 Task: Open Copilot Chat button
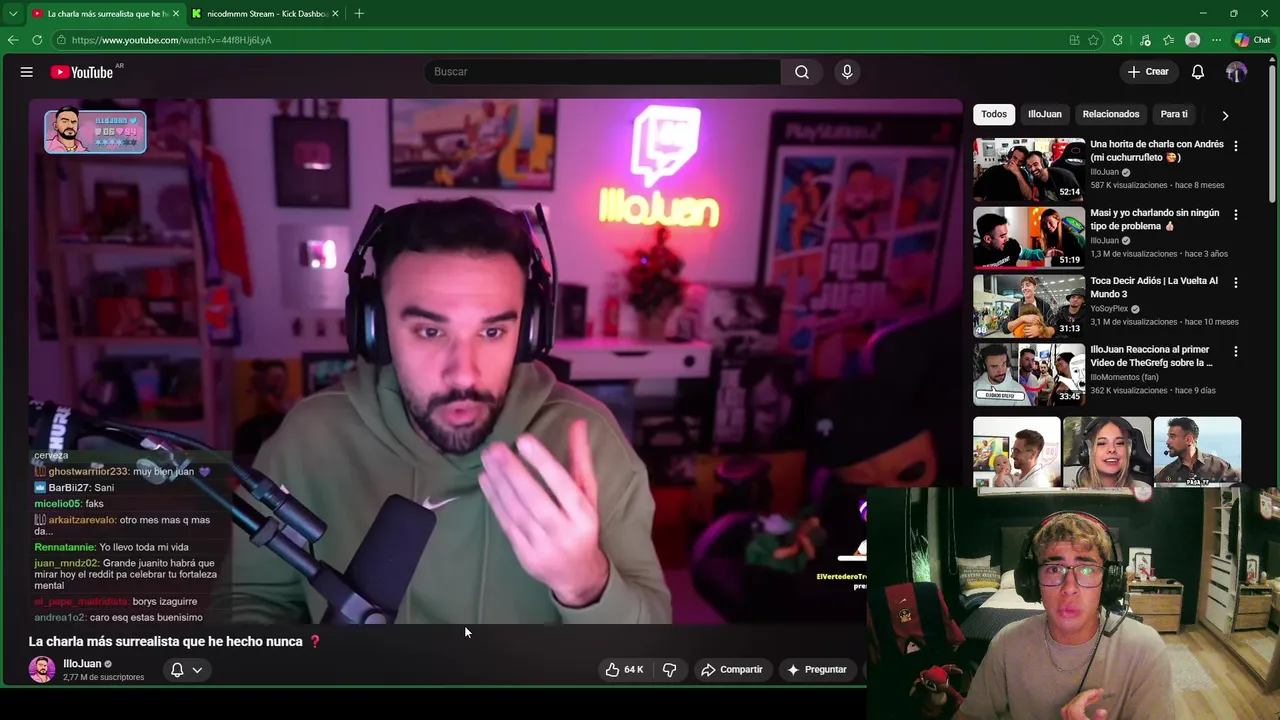(1252, 40)
